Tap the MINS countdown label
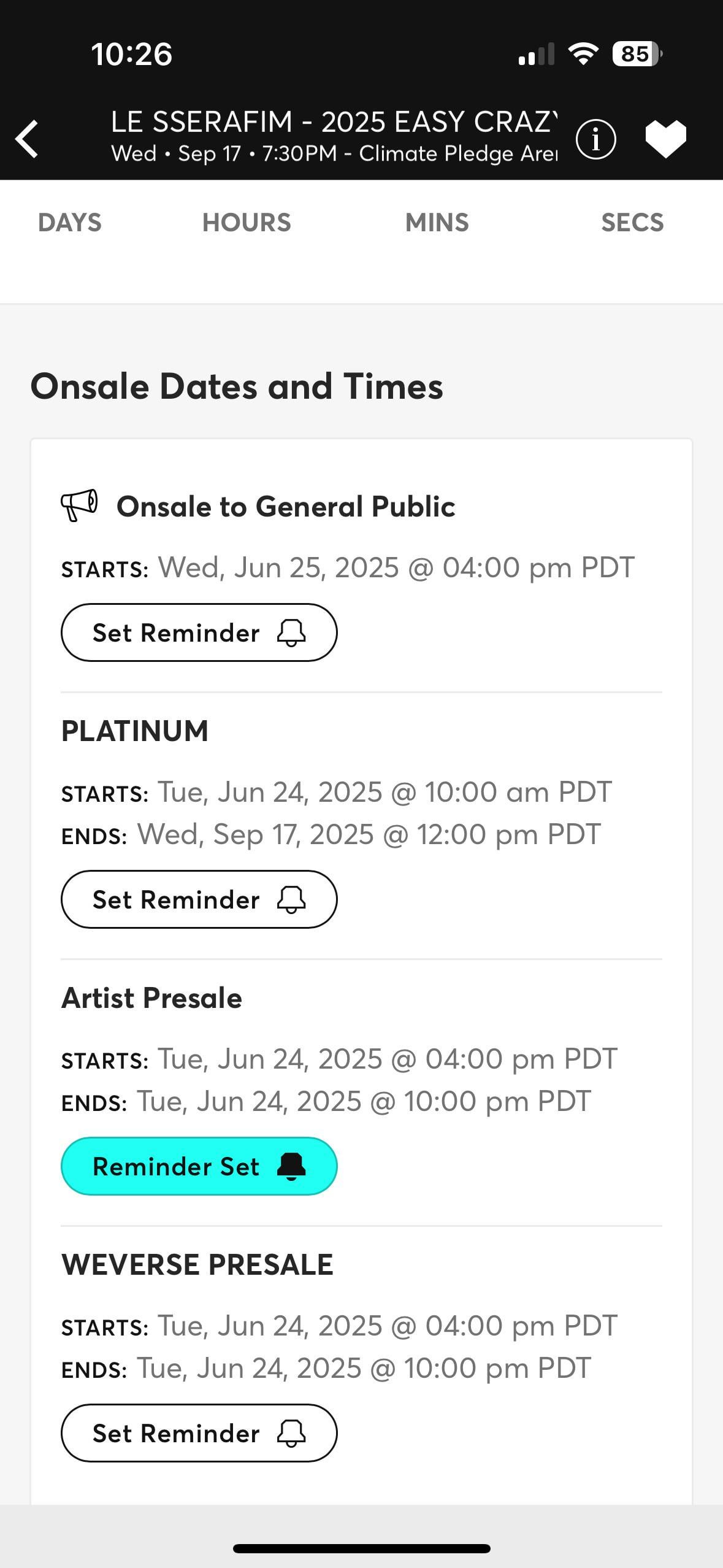 point(437,222)
